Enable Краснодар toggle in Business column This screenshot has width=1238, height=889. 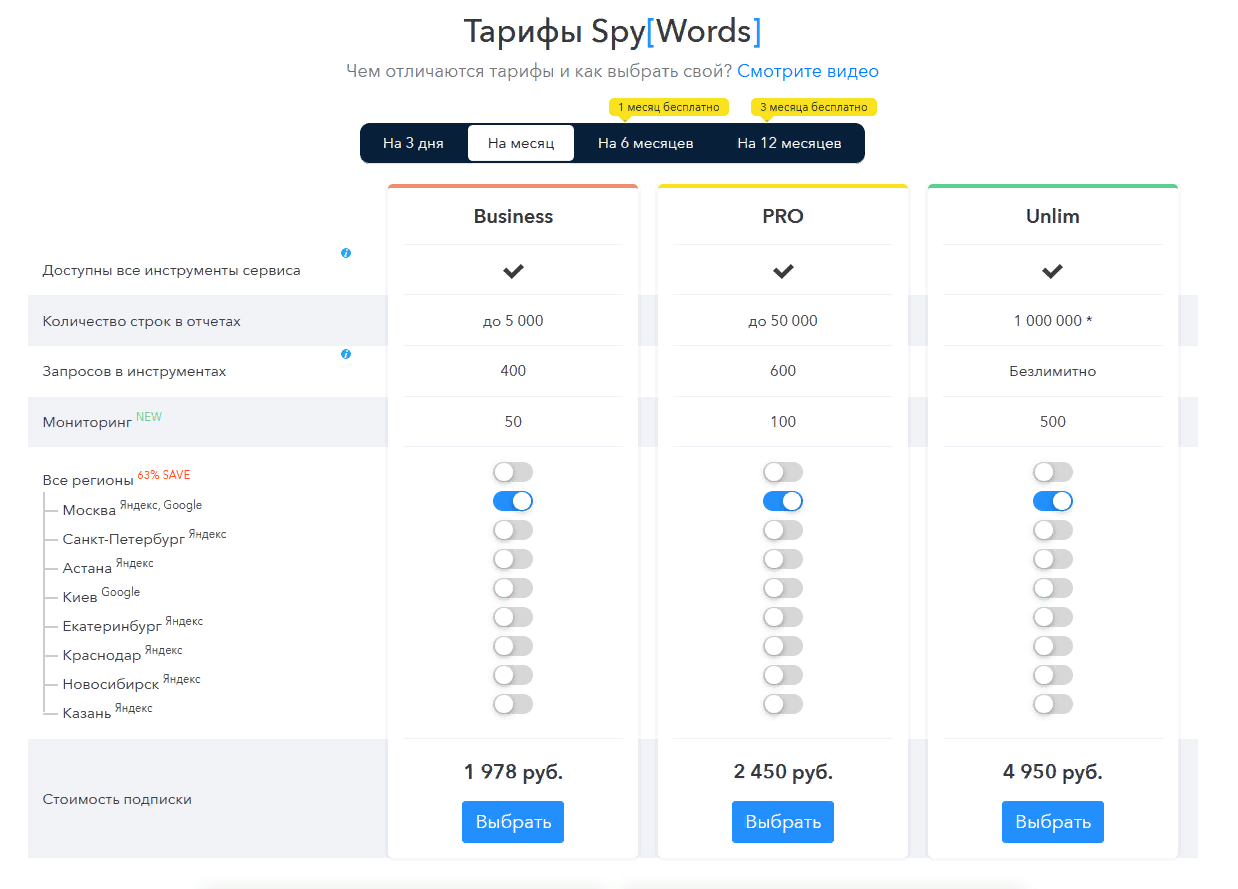(513, 646)
